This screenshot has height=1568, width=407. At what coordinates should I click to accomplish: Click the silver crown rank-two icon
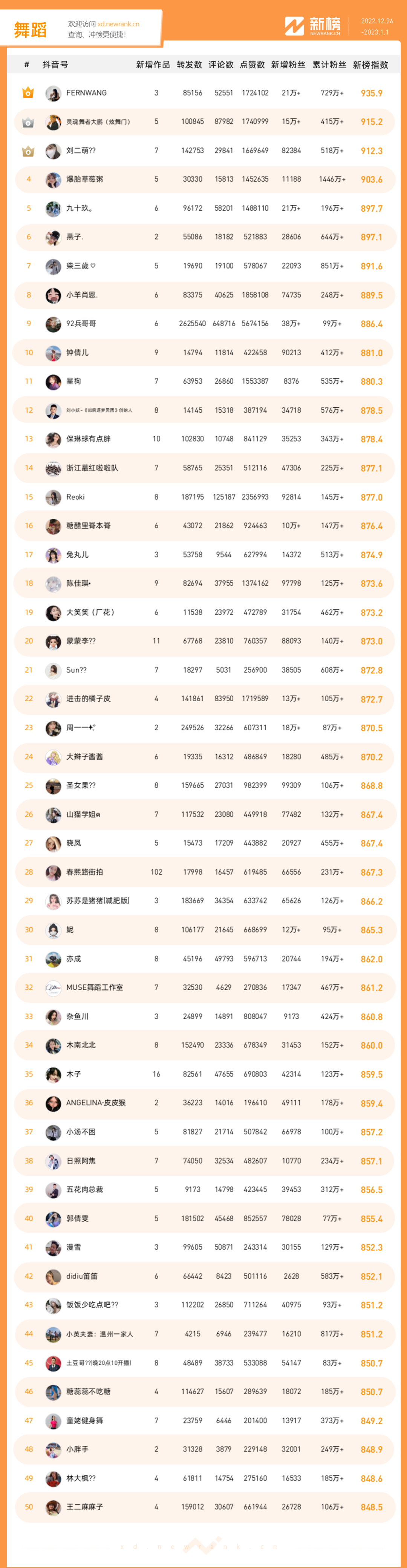[28, 122]
